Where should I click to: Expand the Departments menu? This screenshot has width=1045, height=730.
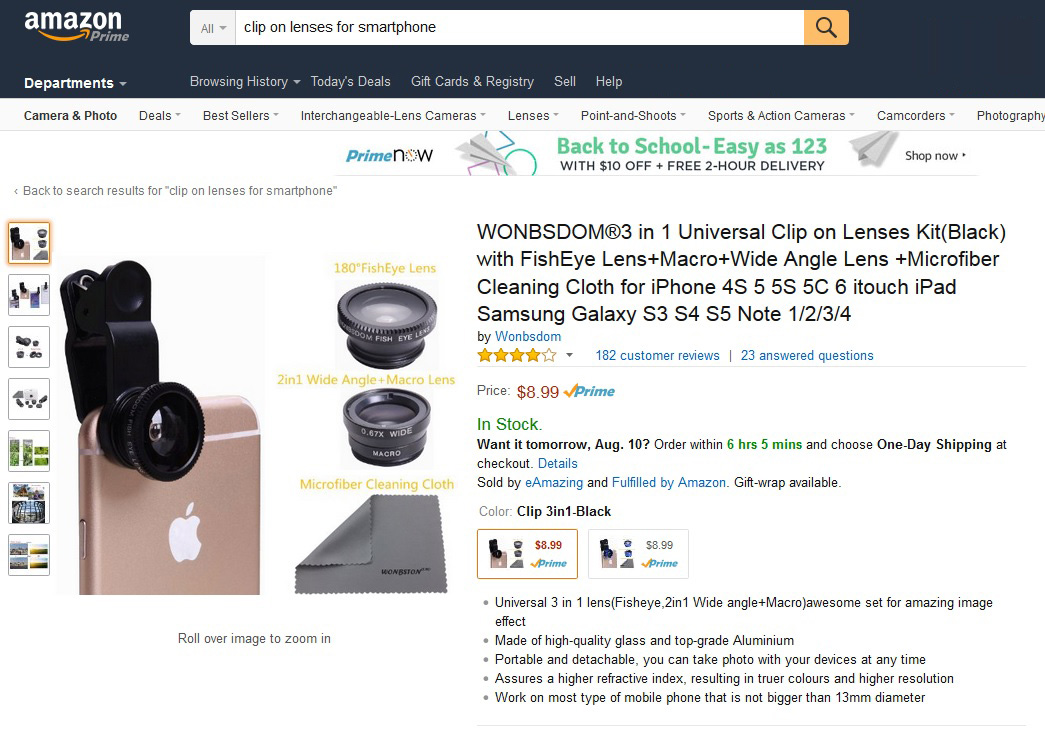tap(75, 83)
